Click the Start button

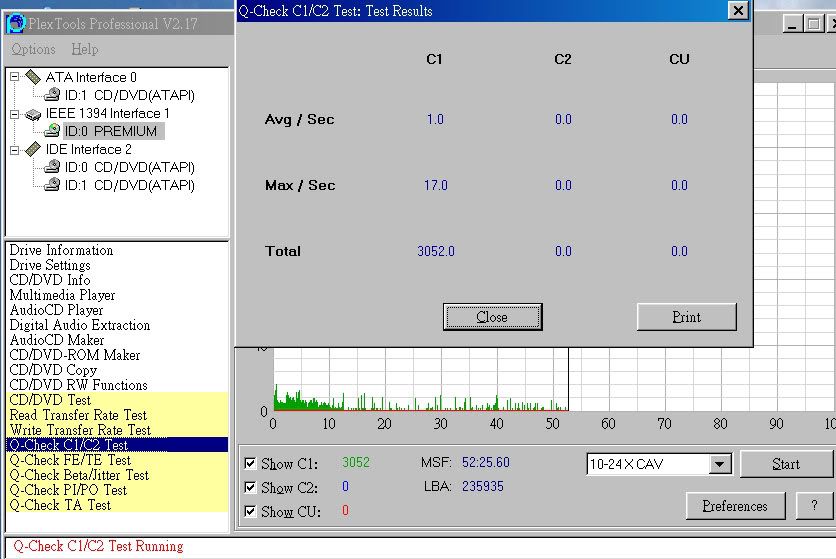pos(786,464)
